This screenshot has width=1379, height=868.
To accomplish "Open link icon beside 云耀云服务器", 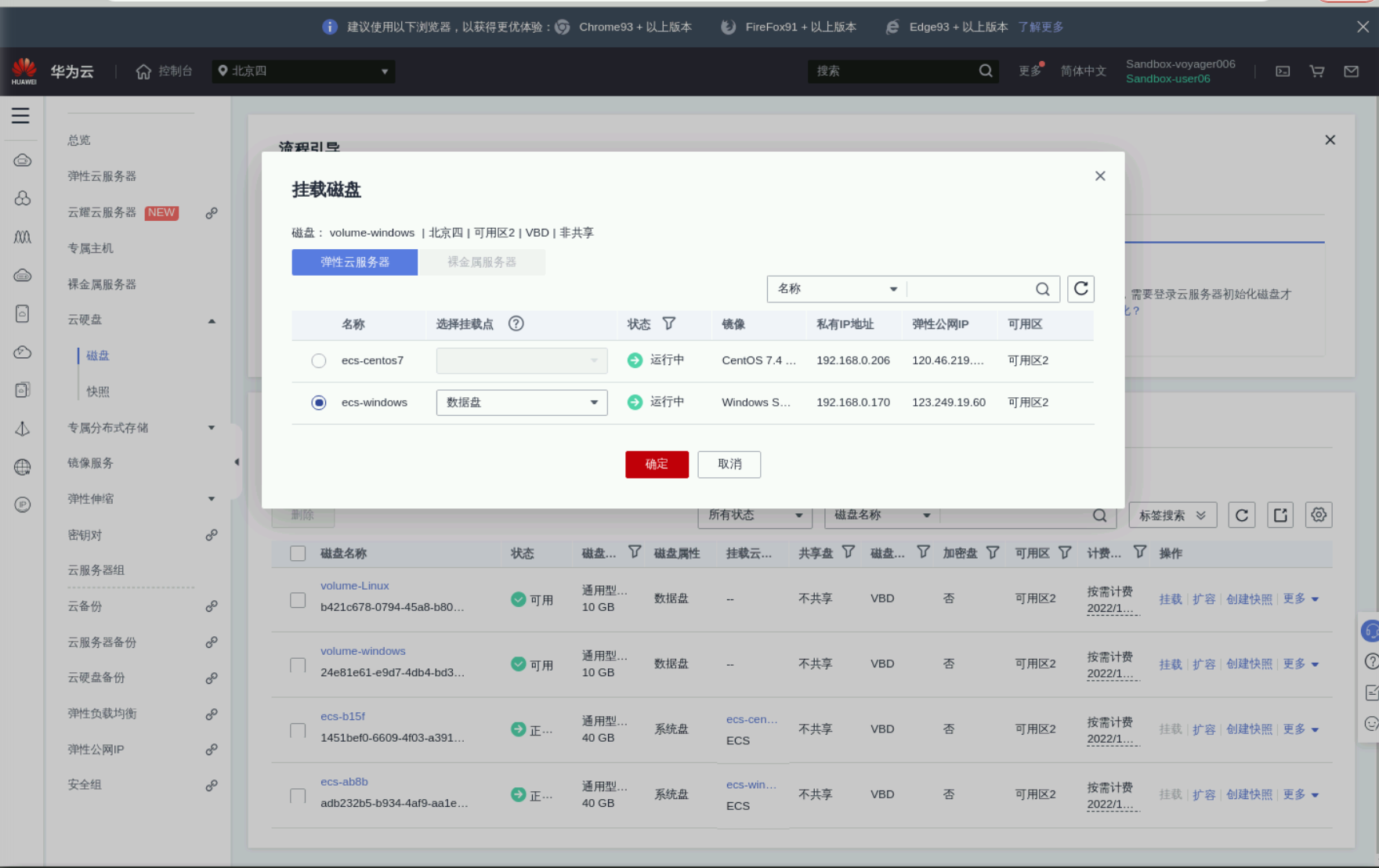I will click(x=212, y=213).
